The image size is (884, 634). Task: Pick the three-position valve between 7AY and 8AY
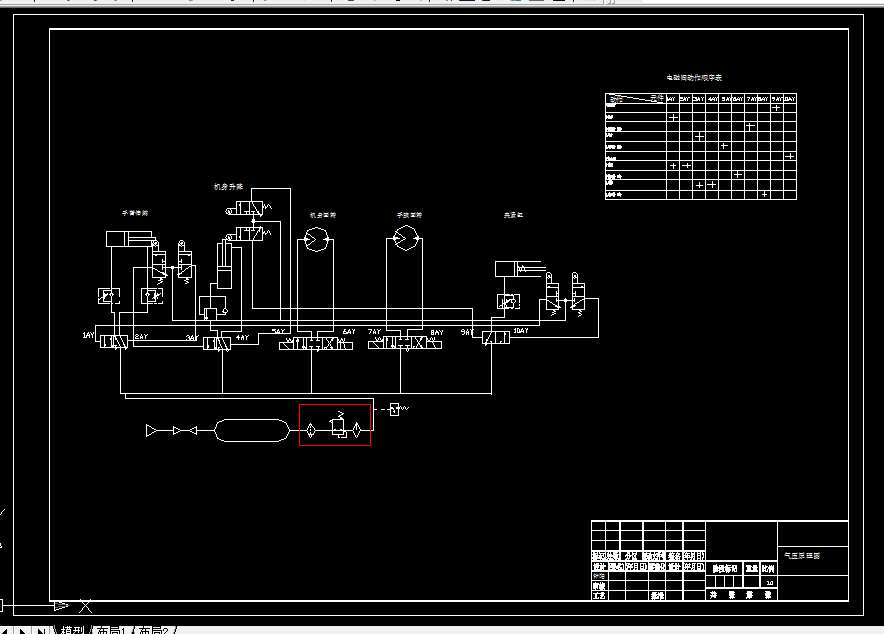click(405, 343)
